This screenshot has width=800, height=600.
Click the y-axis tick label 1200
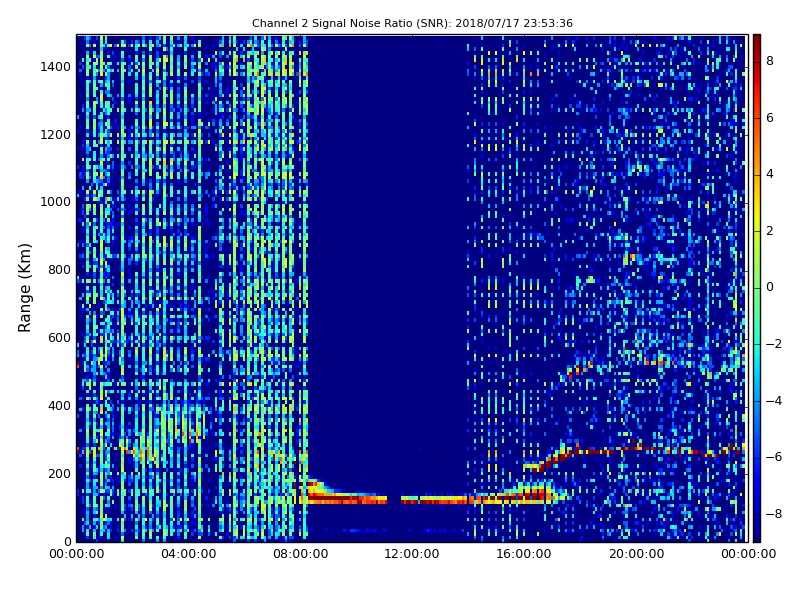[x=56, y=135]
